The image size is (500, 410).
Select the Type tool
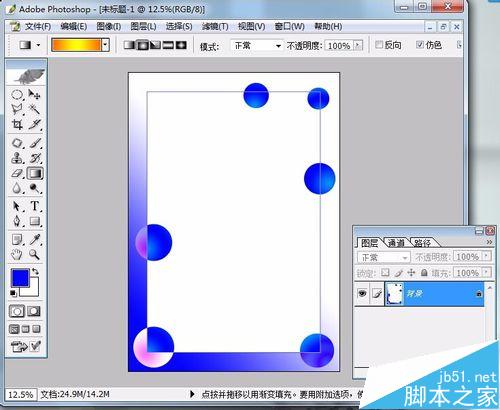tap(34, 207)
